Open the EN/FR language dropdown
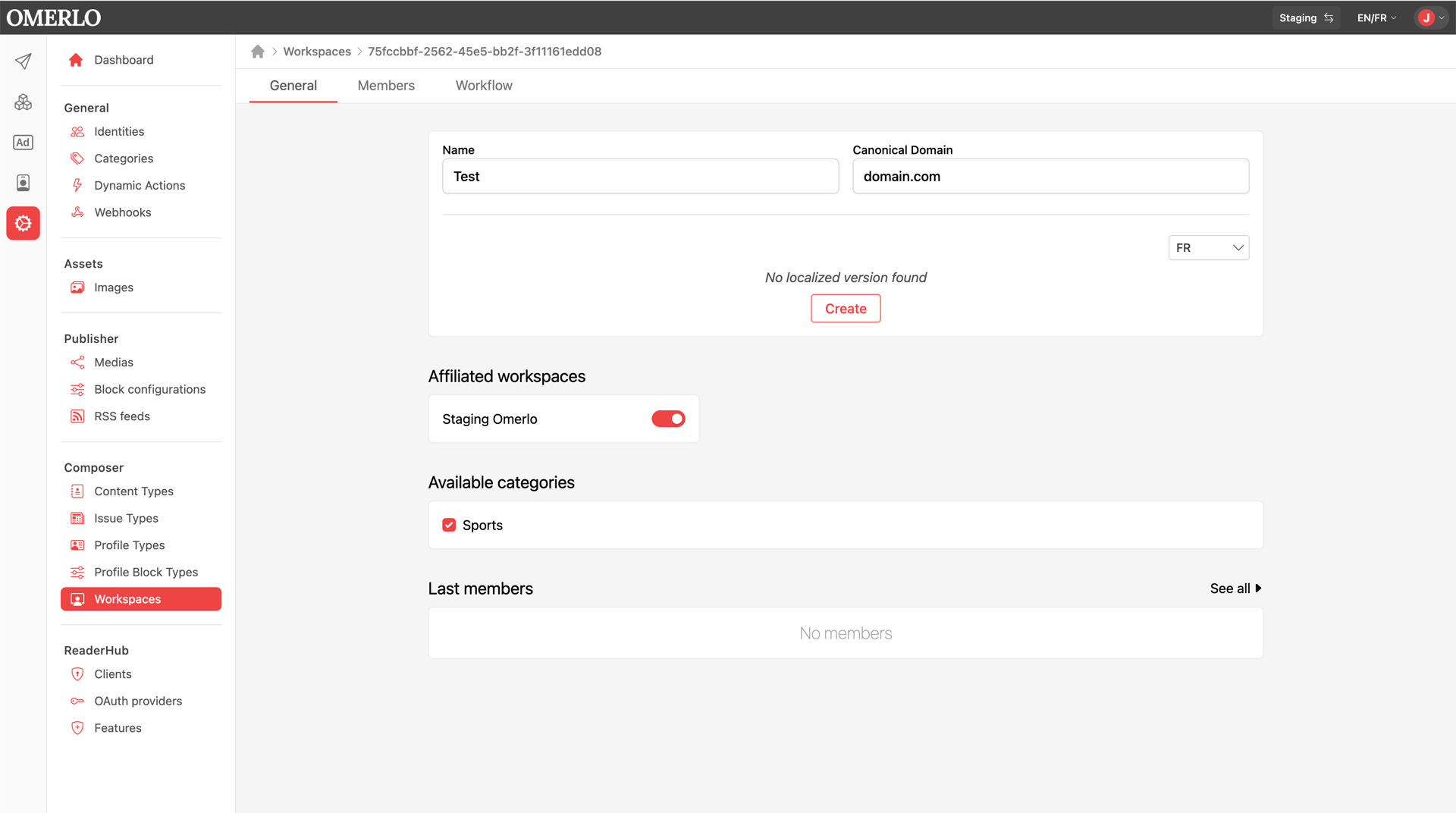The image size is (1456, 813). 1376,18
